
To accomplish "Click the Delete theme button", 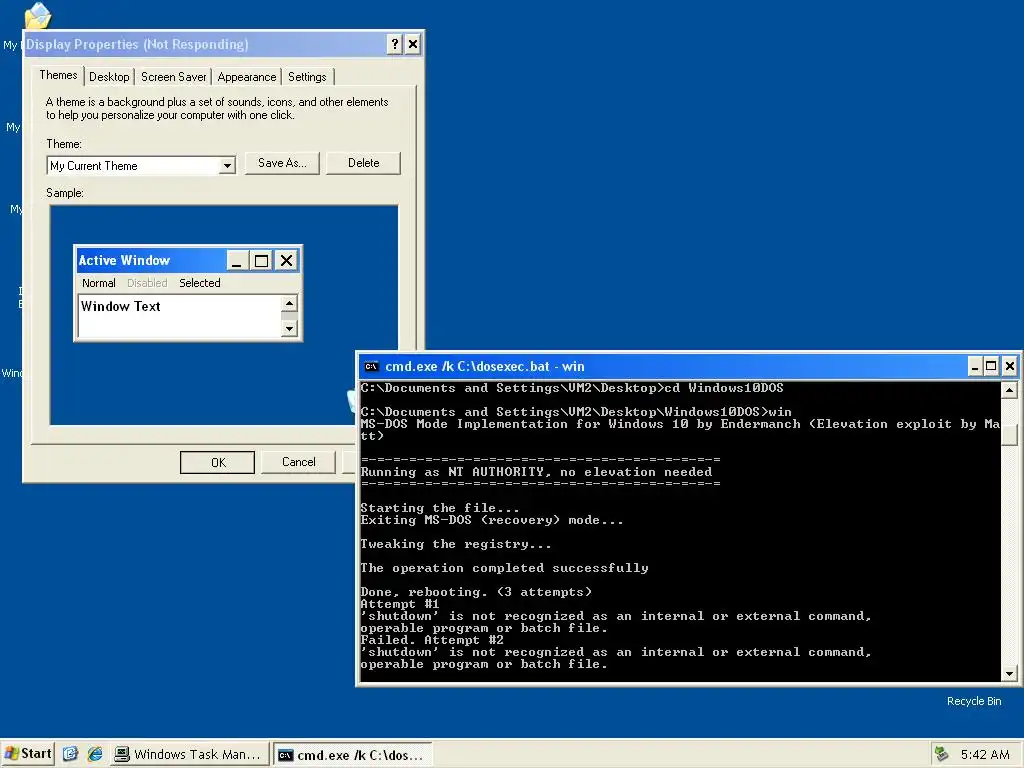I will pos(363,163).
